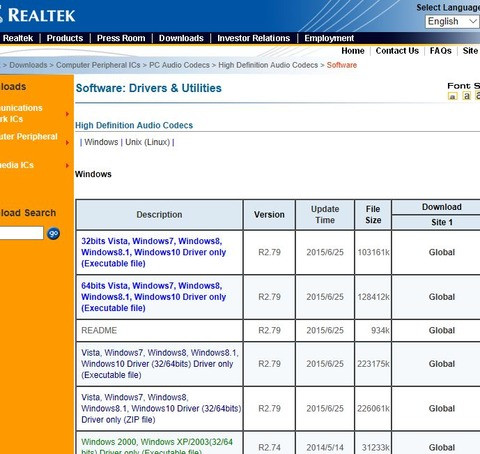The width and height of the screenshot is (480, 454).
Task: Click file size 128412k cell
Action: 373,297
